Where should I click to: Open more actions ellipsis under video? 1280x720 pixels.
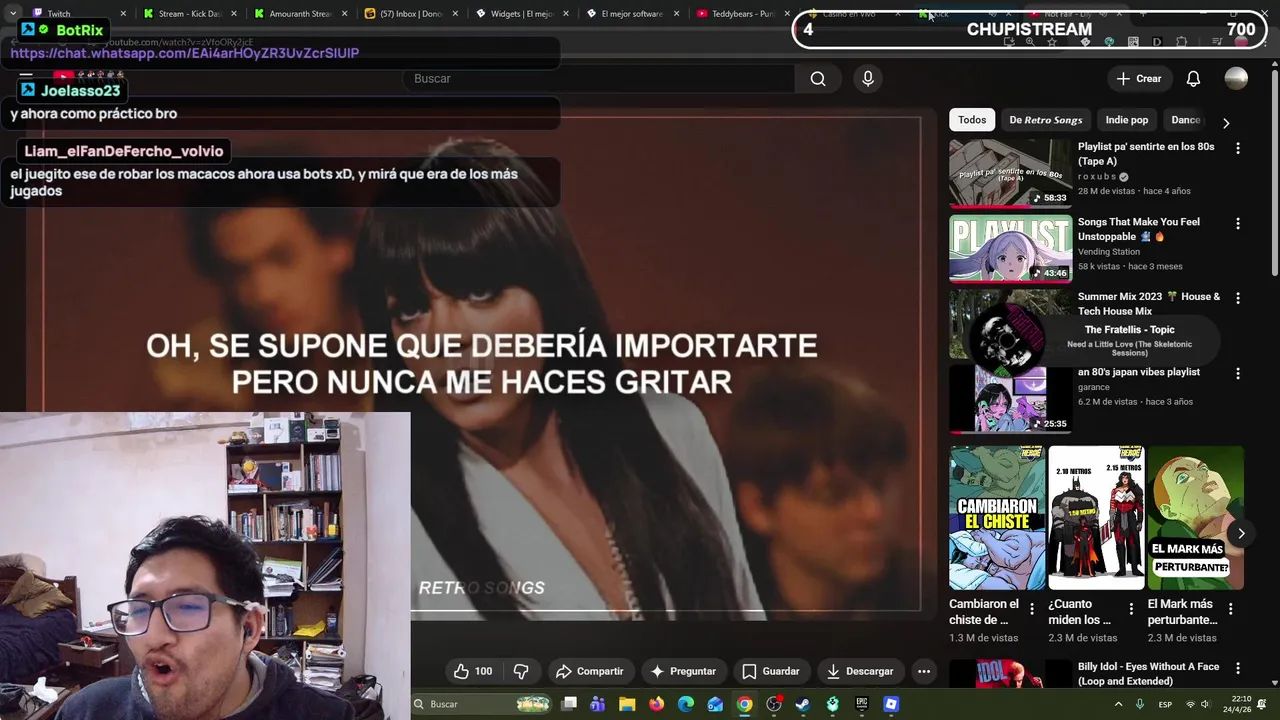tap(924, 671)
